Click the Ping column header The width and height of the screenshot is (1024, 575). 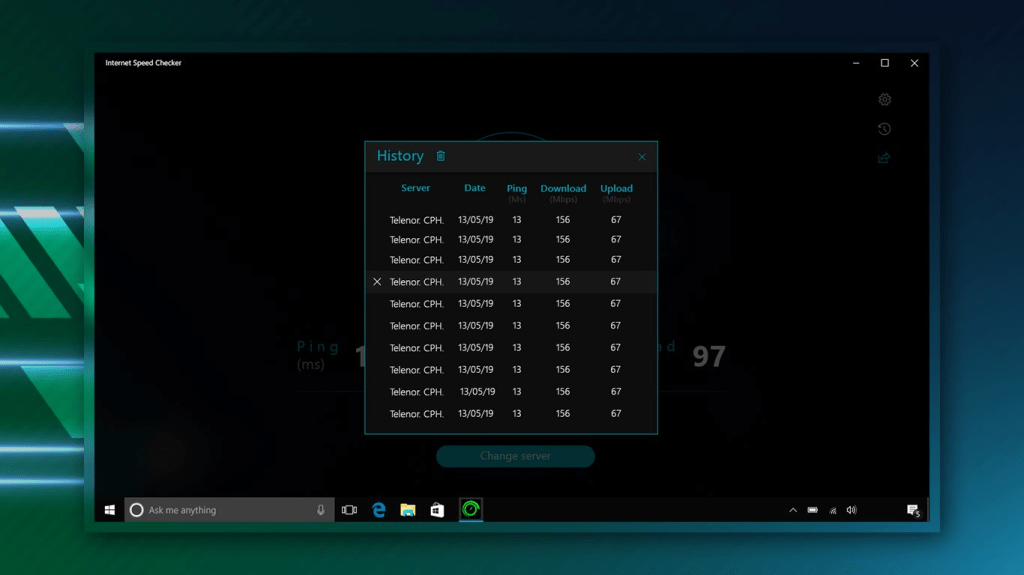(517, 189)
